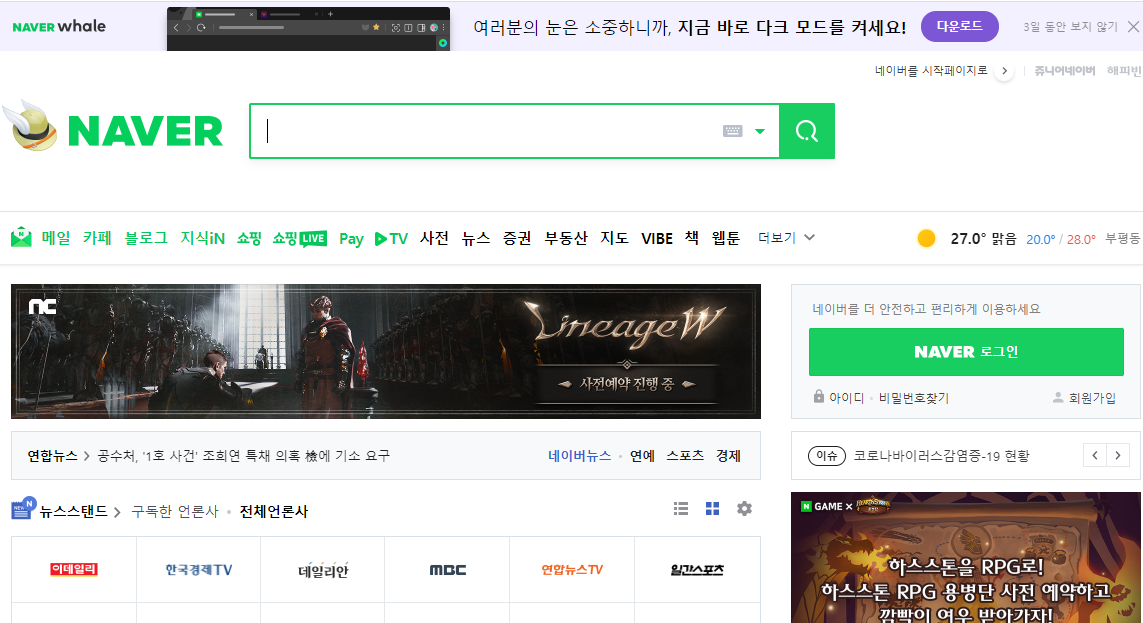Open 쇼핑 LIVE menu item

(x=300, y=238)
